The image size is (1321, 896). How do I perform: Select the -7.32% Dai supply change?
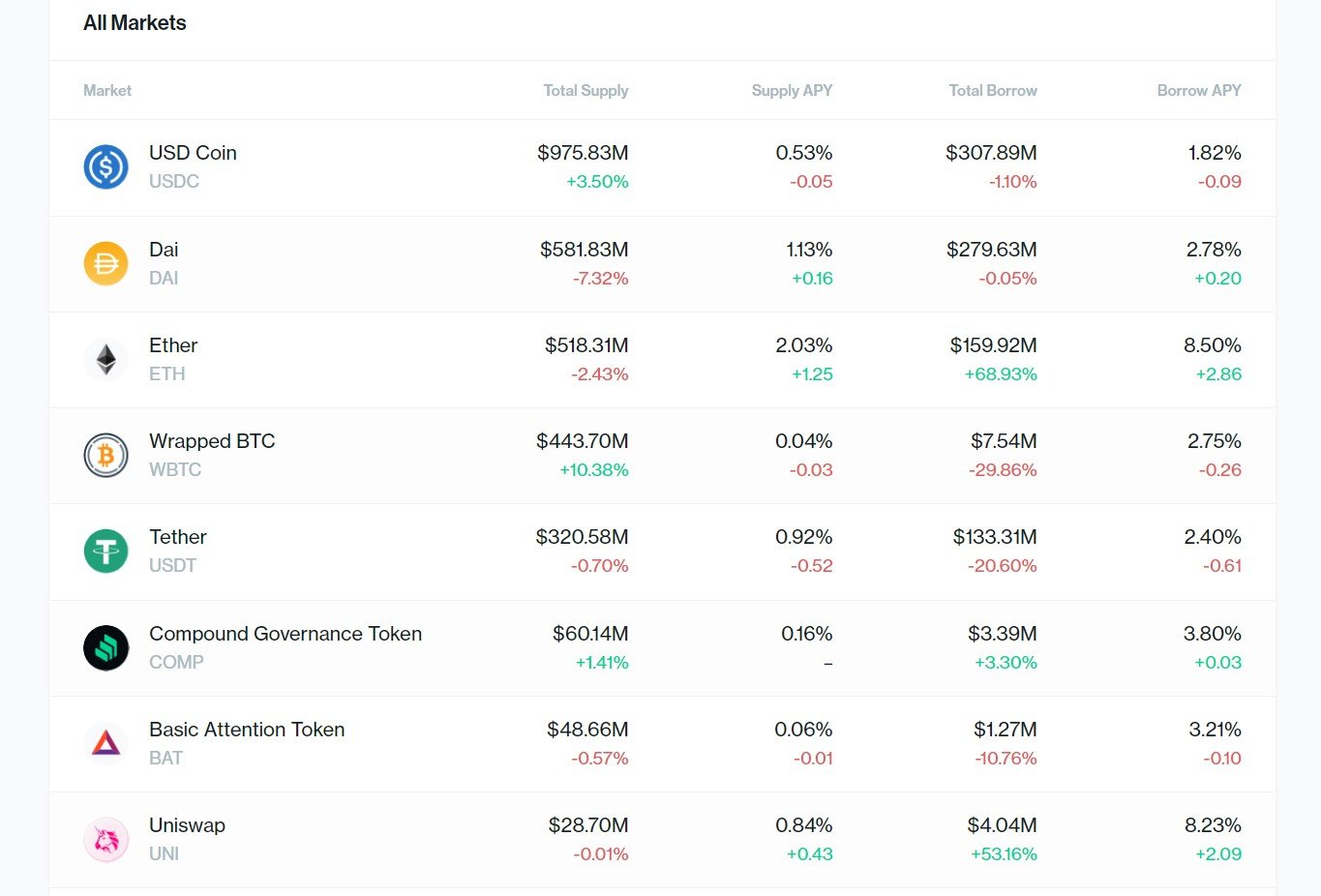click(600, 279)
